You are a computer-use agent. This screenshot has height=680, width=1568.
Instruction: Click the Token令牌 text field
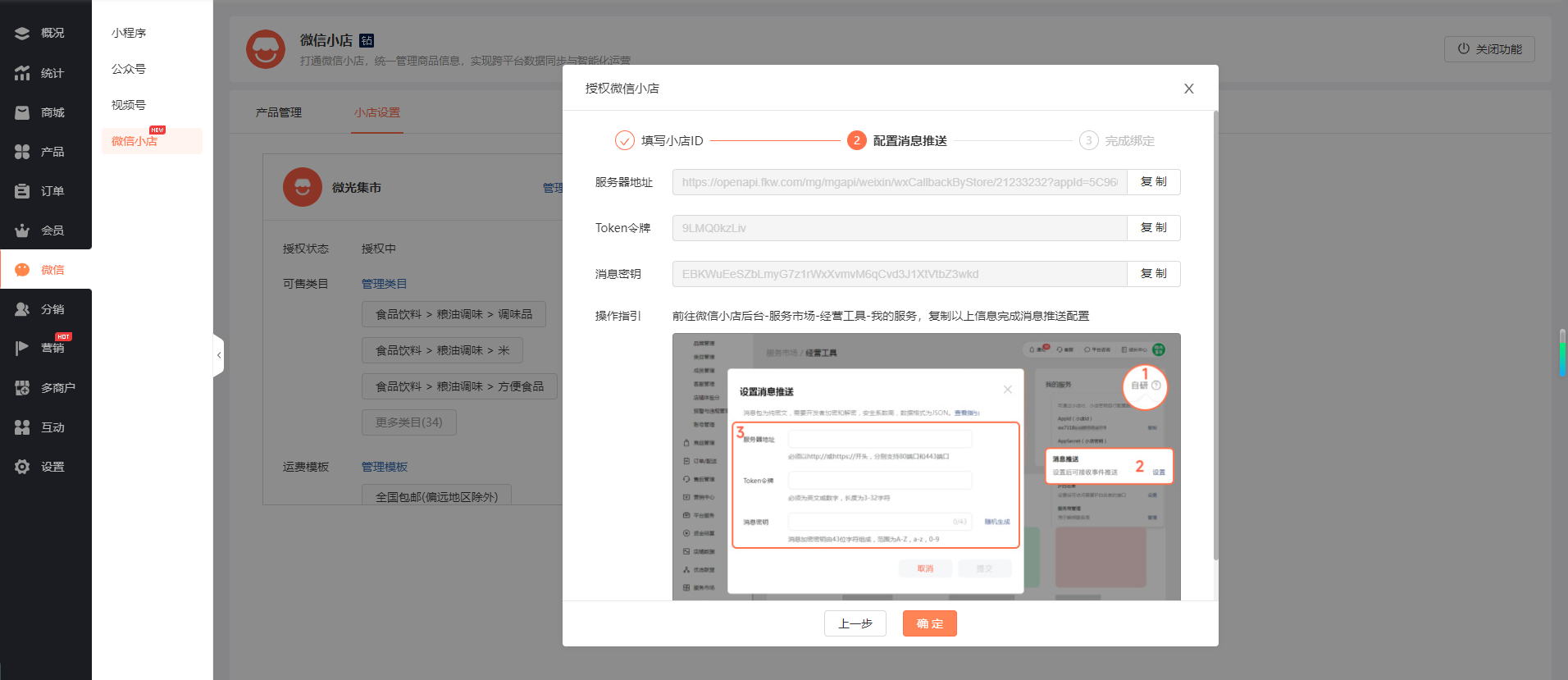pos(900,228)
